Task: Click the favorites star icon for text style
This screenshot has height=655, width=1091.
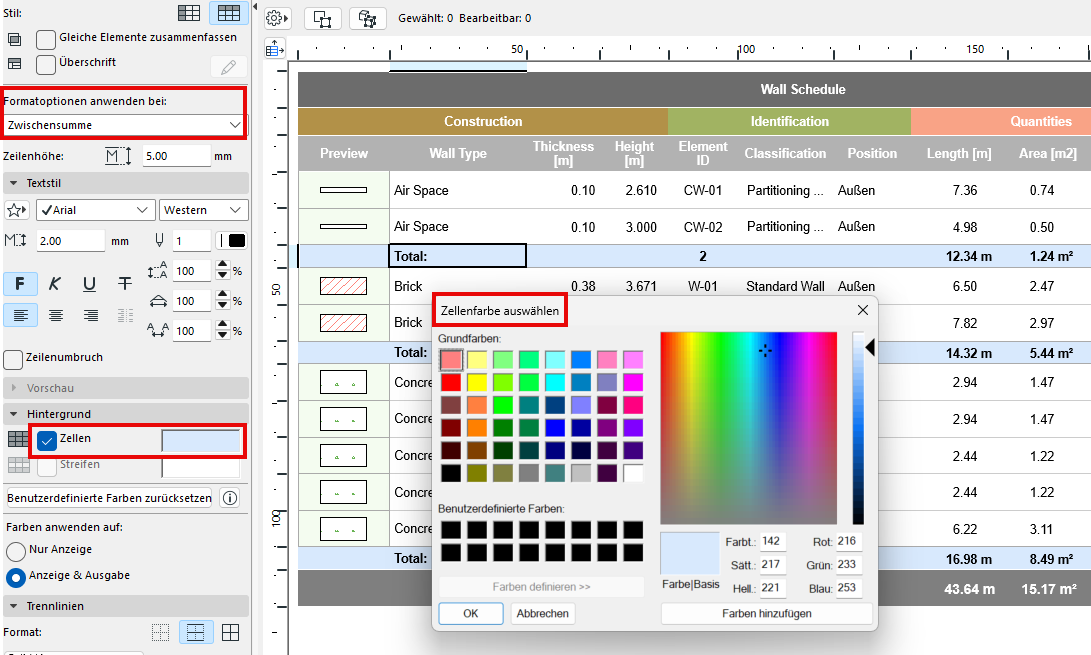Action: point(17,210)
